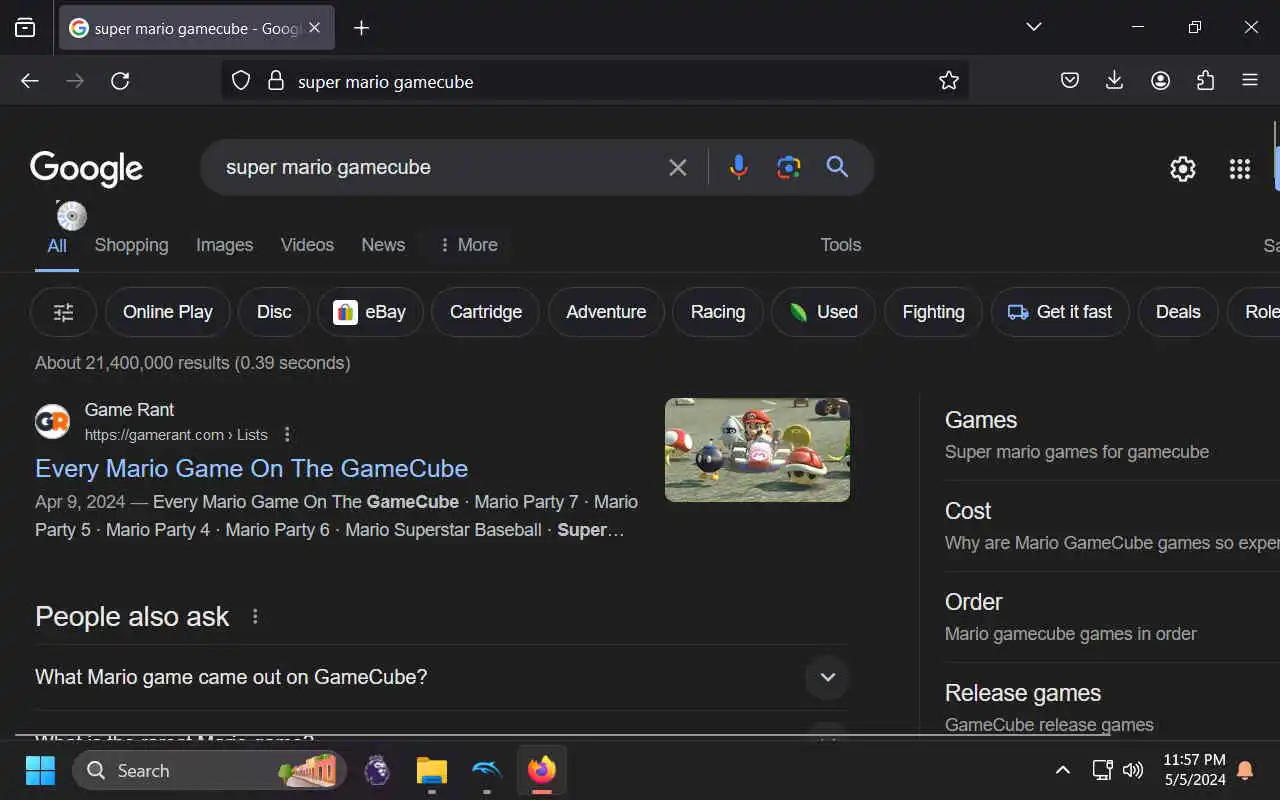The image size is (1280, 800).
Task: Open the list all tabs chevron
Action: click(x=1034, y=27)
